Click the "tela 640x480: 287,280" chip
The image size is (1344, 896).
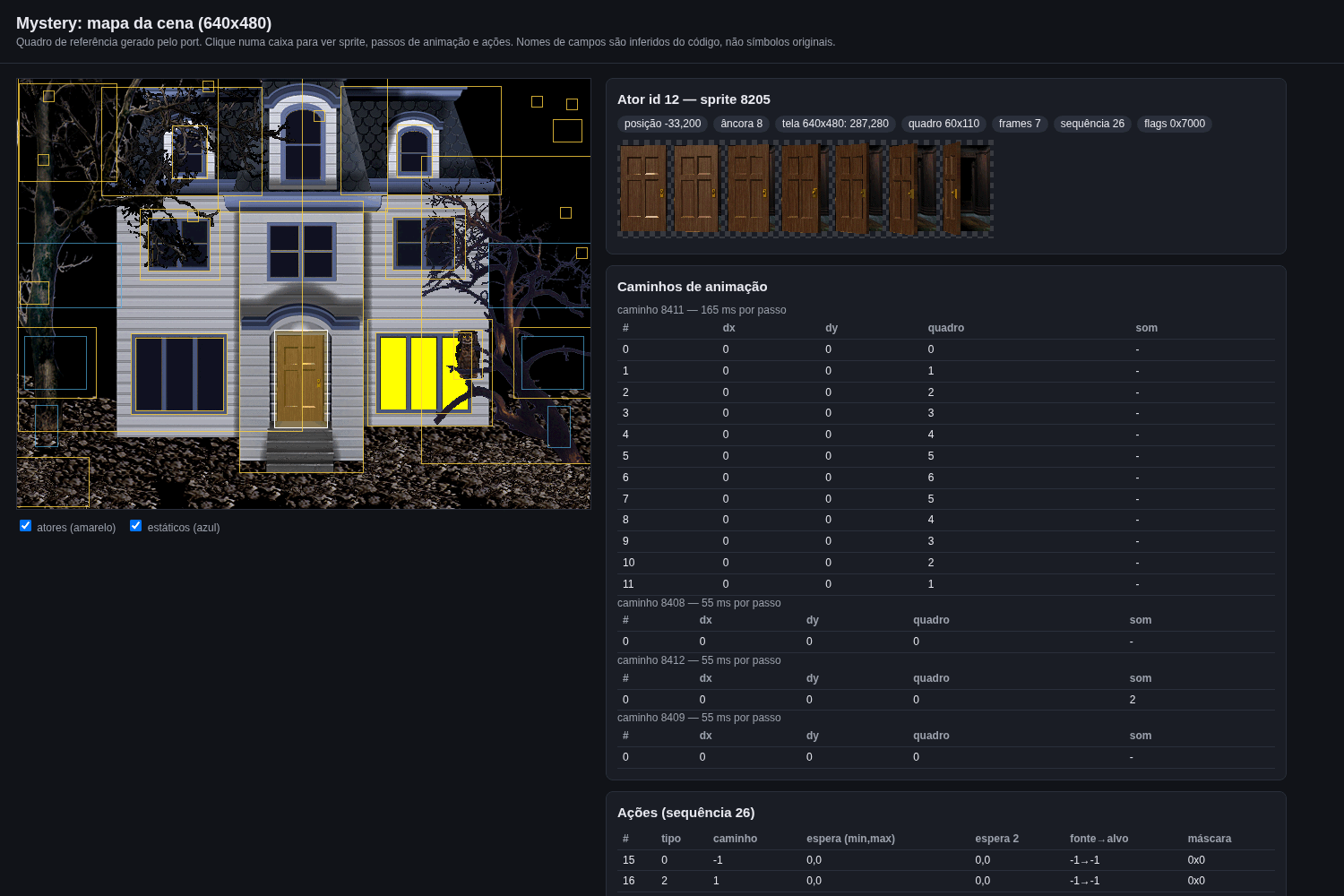pyautogui.click(x=835, y=124)
